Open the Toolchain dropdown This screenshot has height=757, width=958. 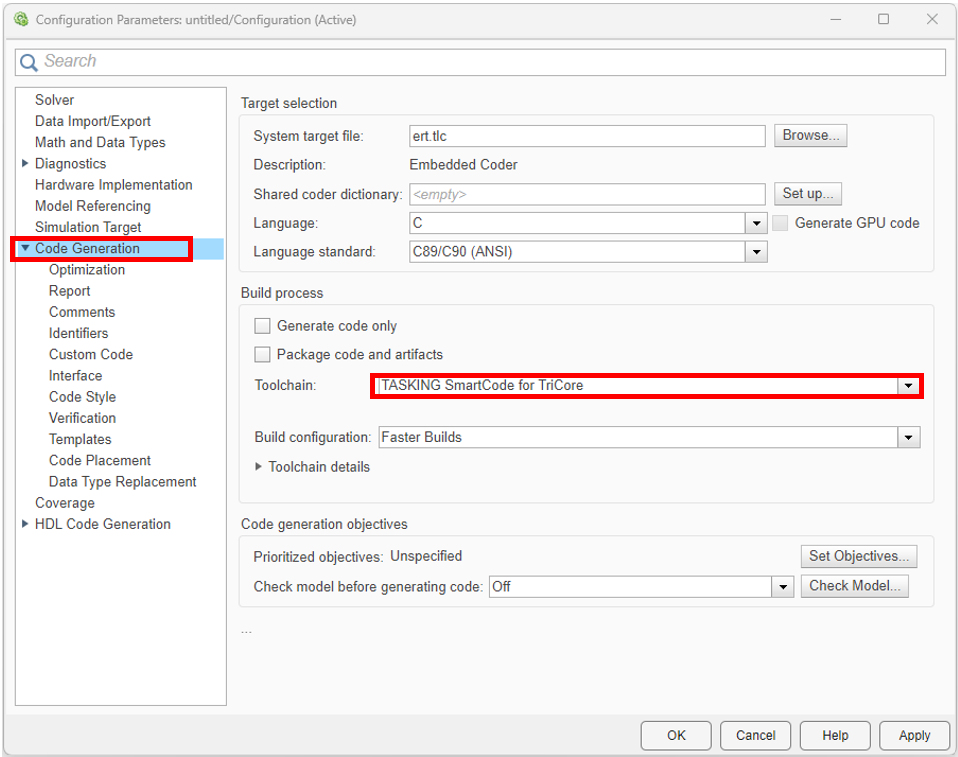(909, 386)
